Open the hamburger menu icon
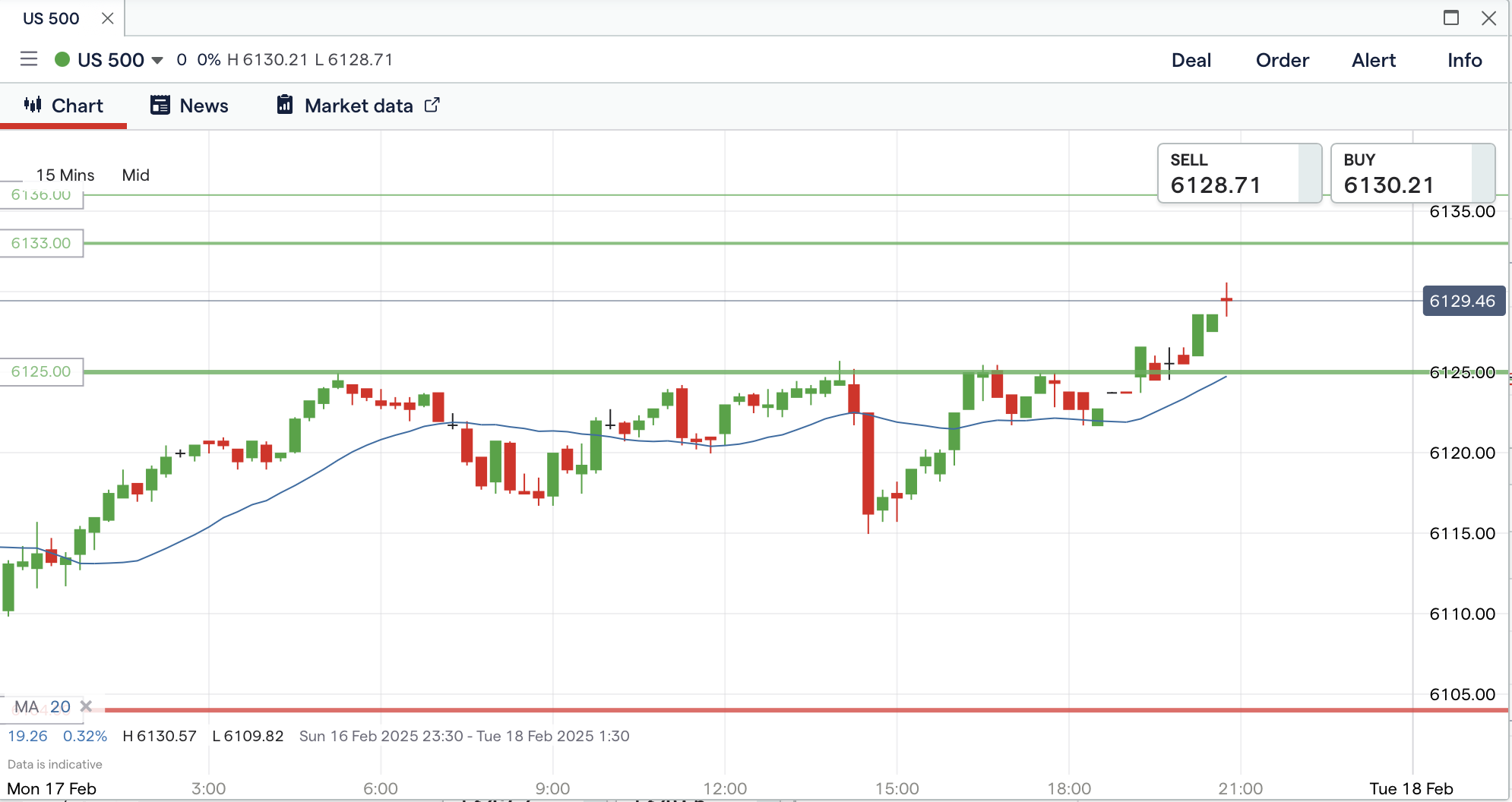This screenshot has height=802, width=1512. click(29, 59)
